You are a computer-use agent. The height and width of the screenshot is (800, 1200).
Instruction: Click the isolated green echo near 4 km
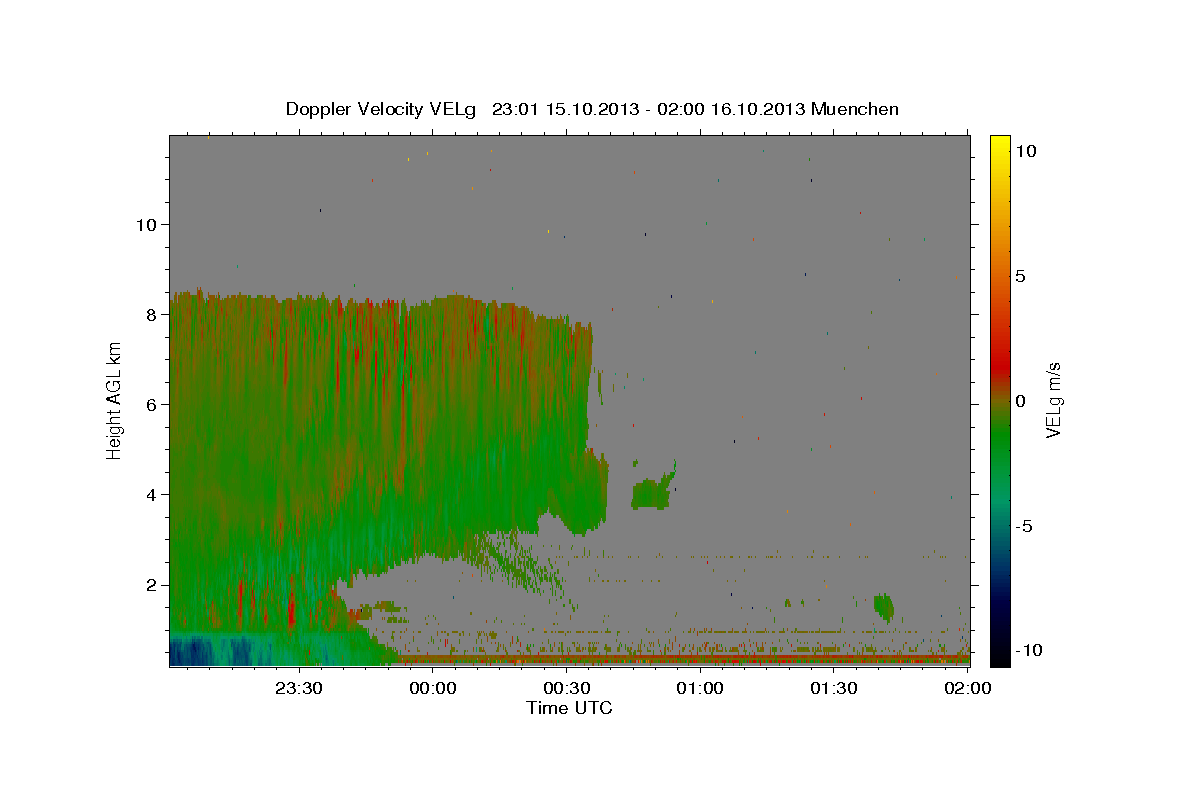(x=652, y=493)
